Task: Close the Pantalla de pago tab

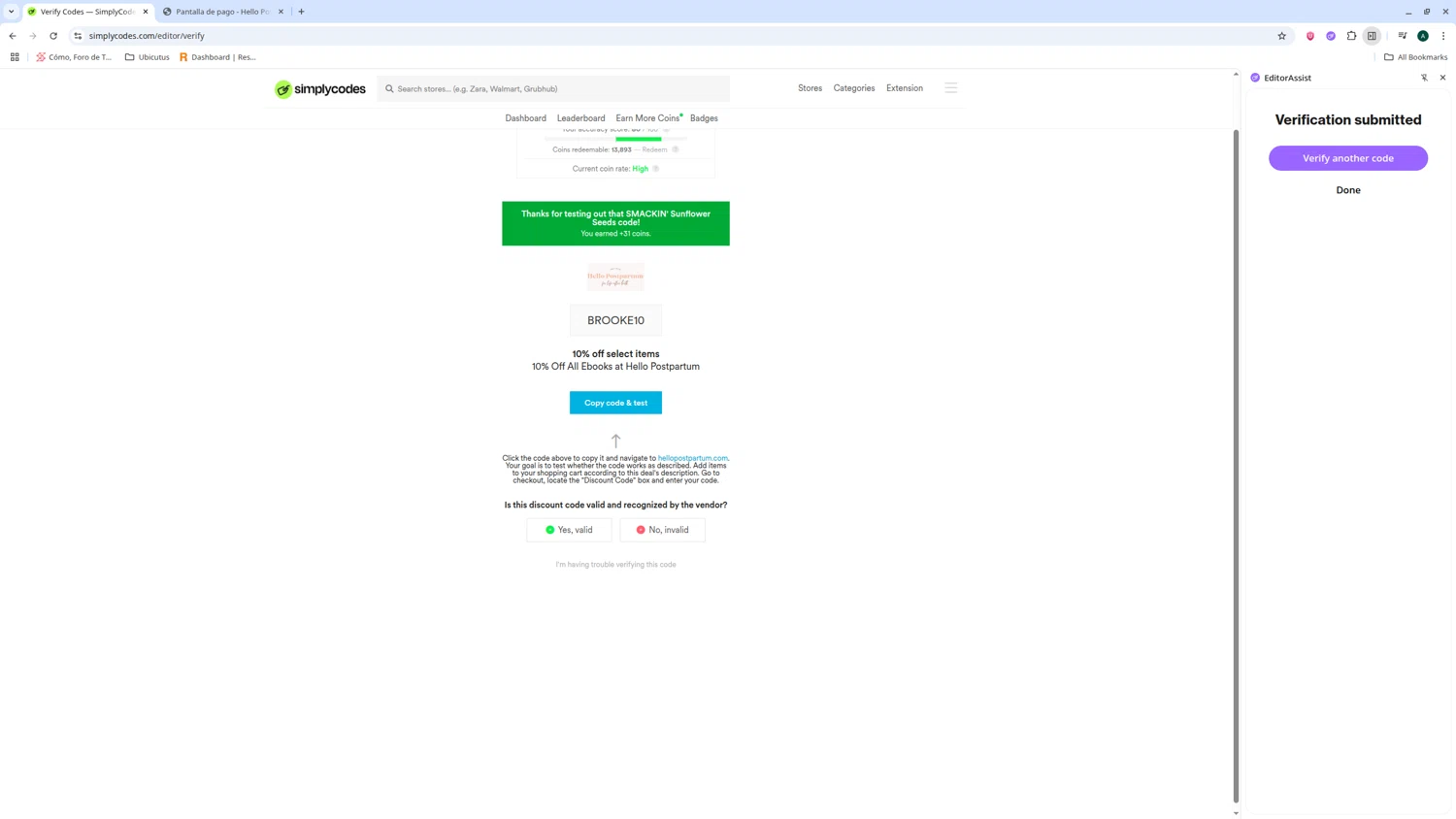Action: [281, 12]
